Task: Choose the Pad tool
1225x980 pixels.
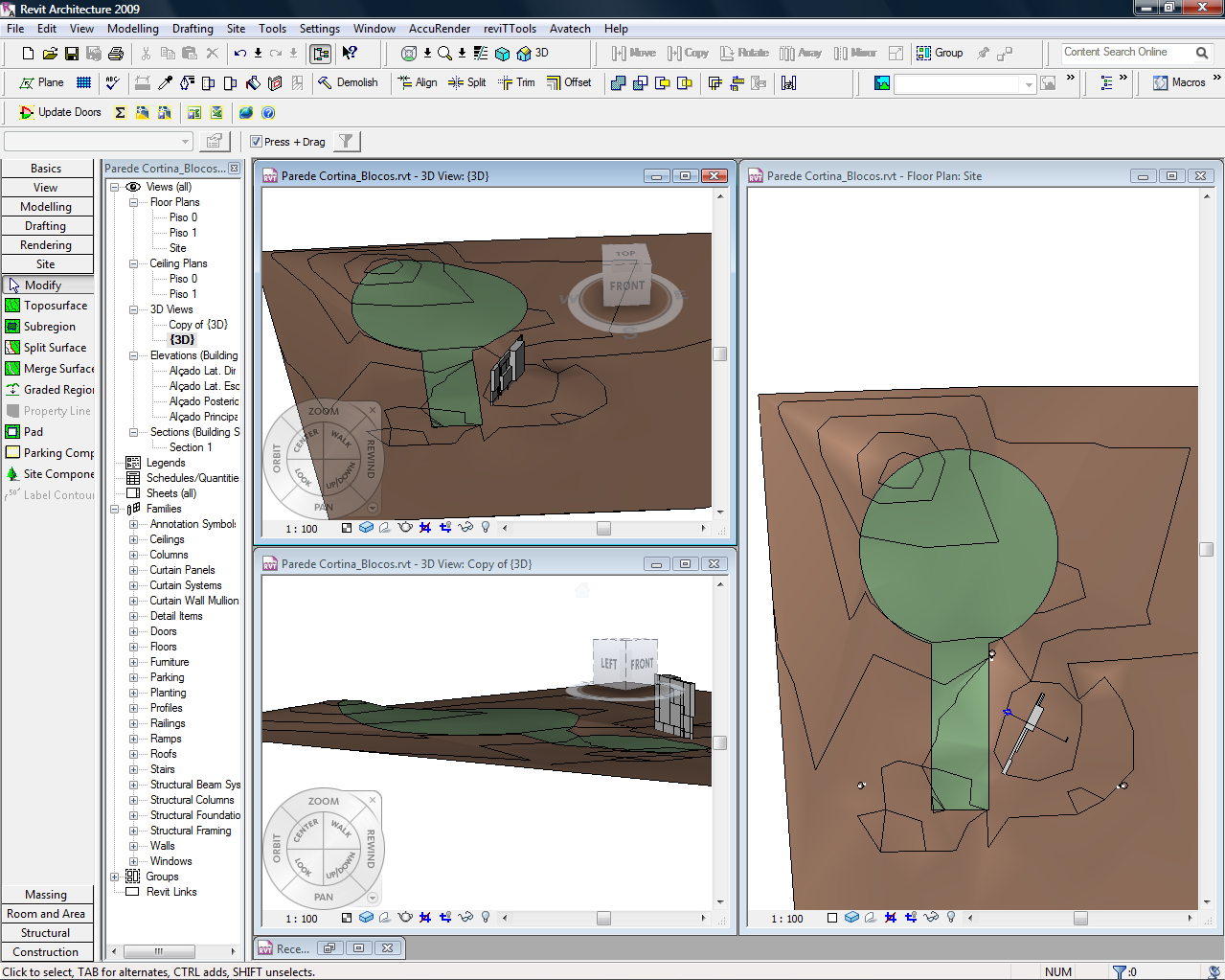Action: click(x=34, y=432)
